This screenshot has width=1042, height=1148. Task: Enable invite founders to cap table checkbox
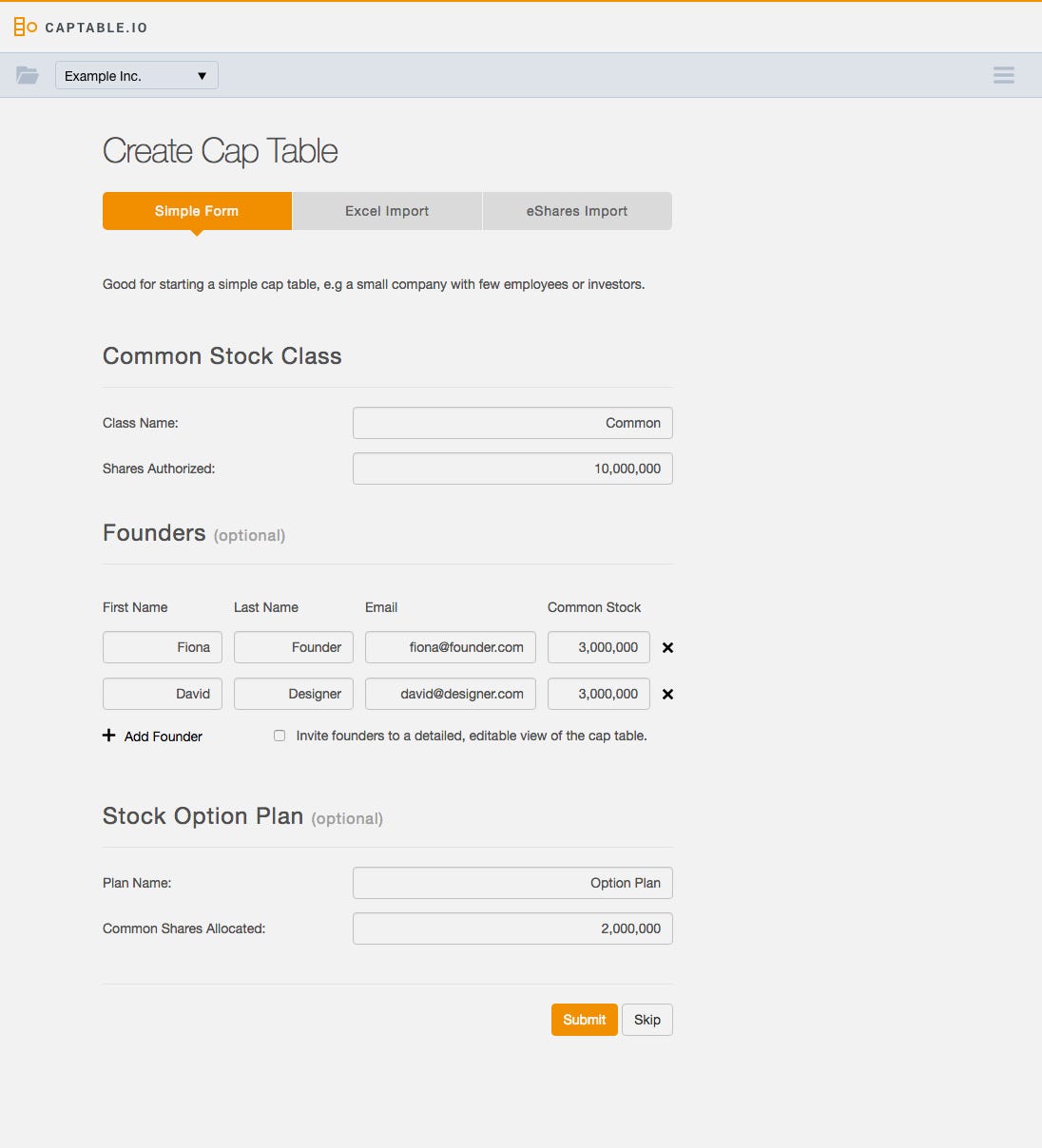[280, 736]
